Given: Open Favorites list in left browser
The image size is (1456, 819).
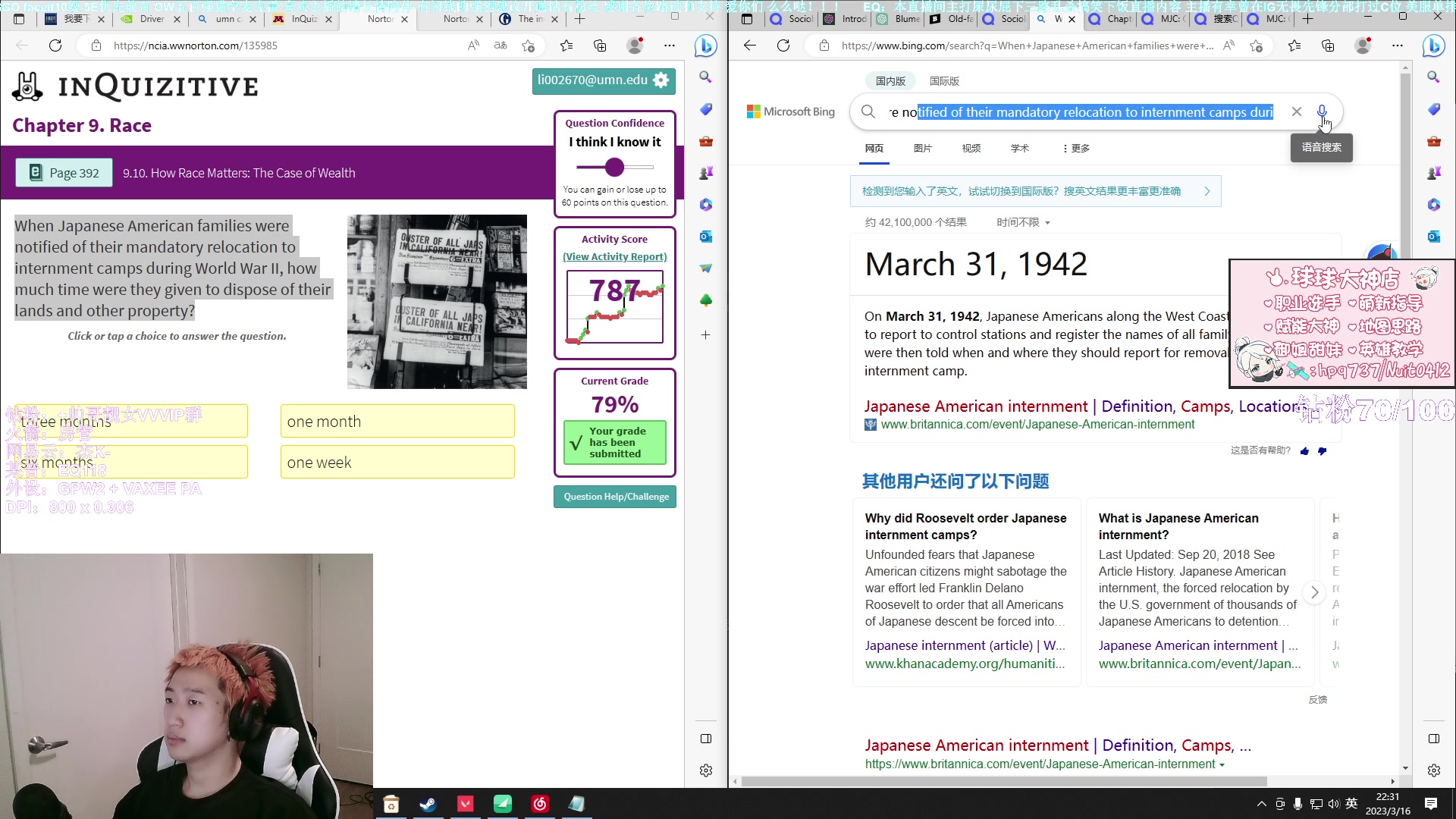Looking at the screenshot, I should click(x=566, y=45).
